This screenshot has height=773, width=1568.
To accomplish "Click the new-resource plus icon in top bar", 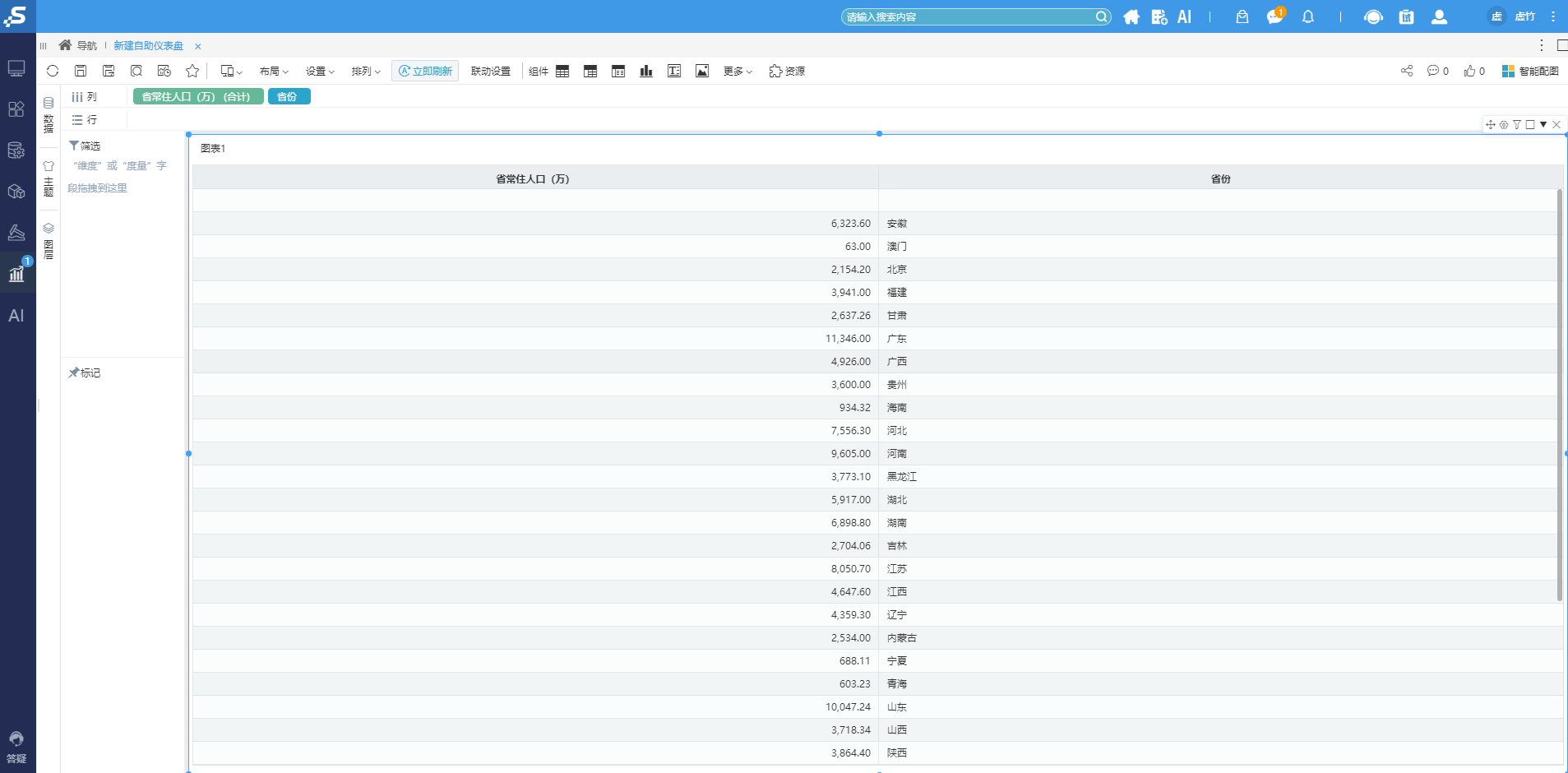I will 1159,16.
